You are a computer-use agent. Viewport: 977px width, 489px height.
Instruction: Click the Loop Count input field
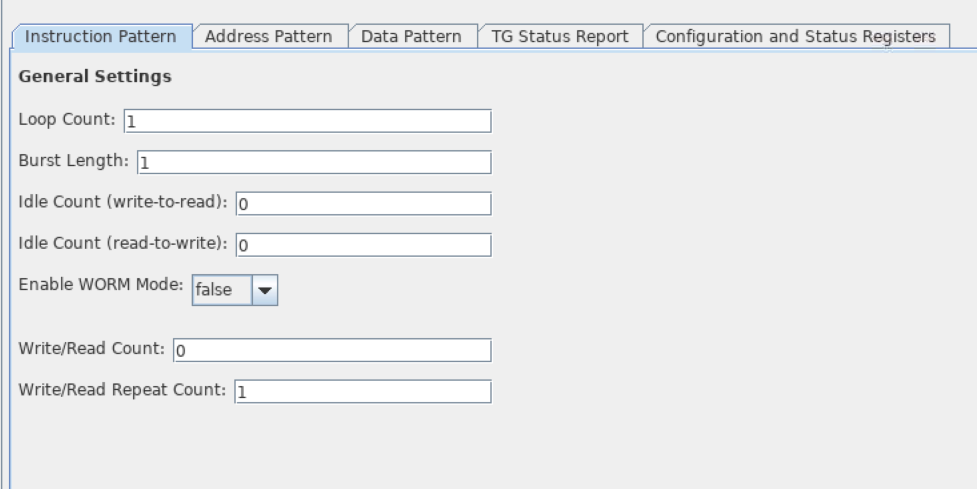pos(307,121)
